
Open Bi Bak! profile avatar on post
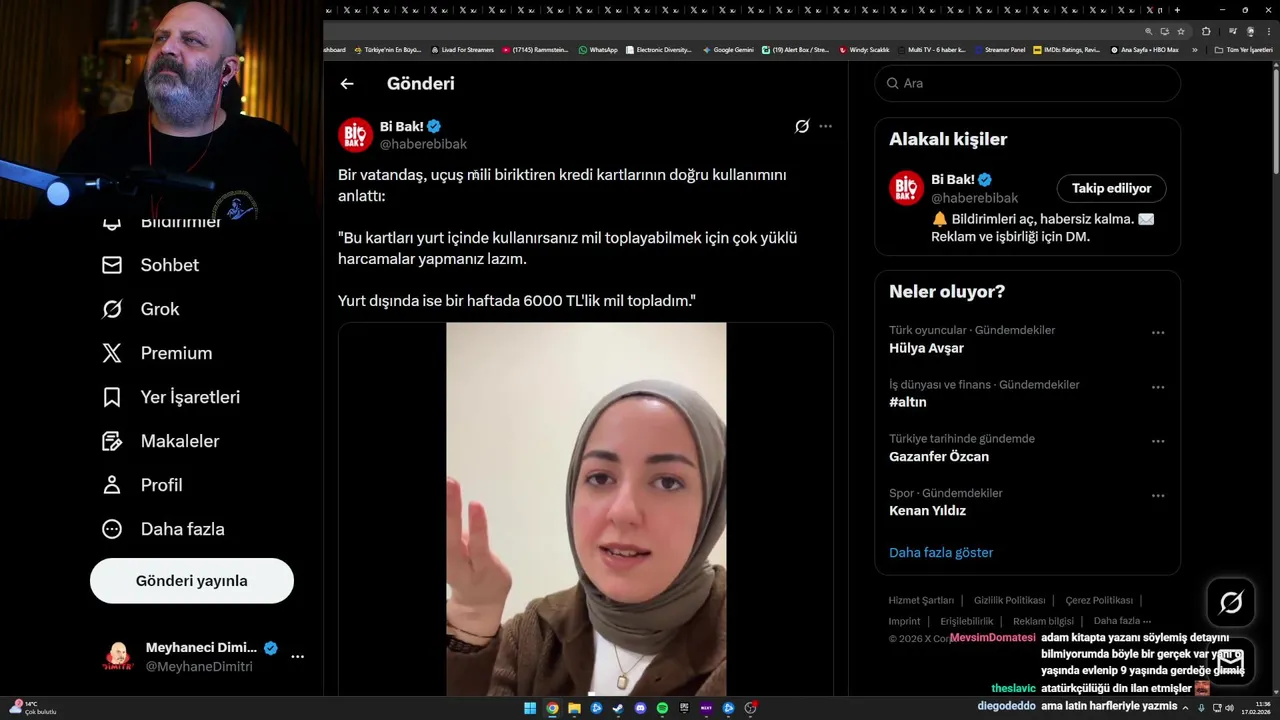tap(355, 134)
